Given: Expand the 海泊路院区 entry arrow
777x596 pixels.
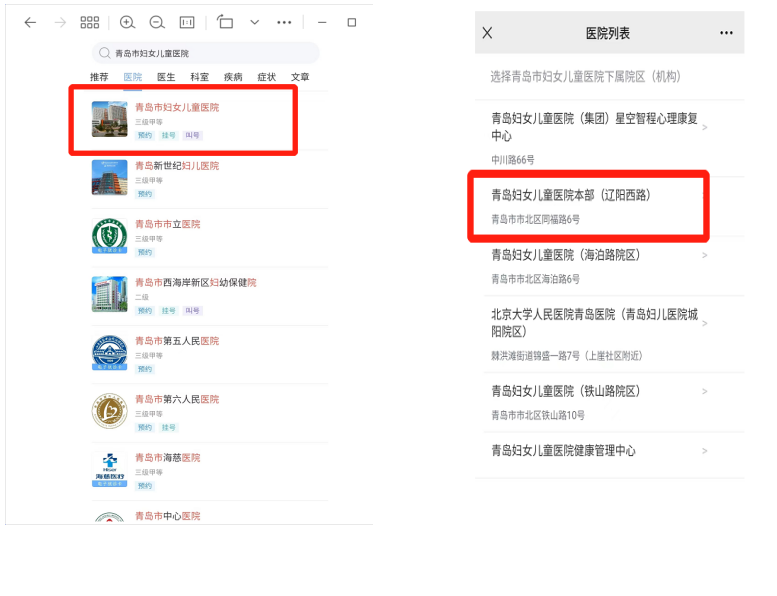Looking at the screenshot, I should pos(705,256).
